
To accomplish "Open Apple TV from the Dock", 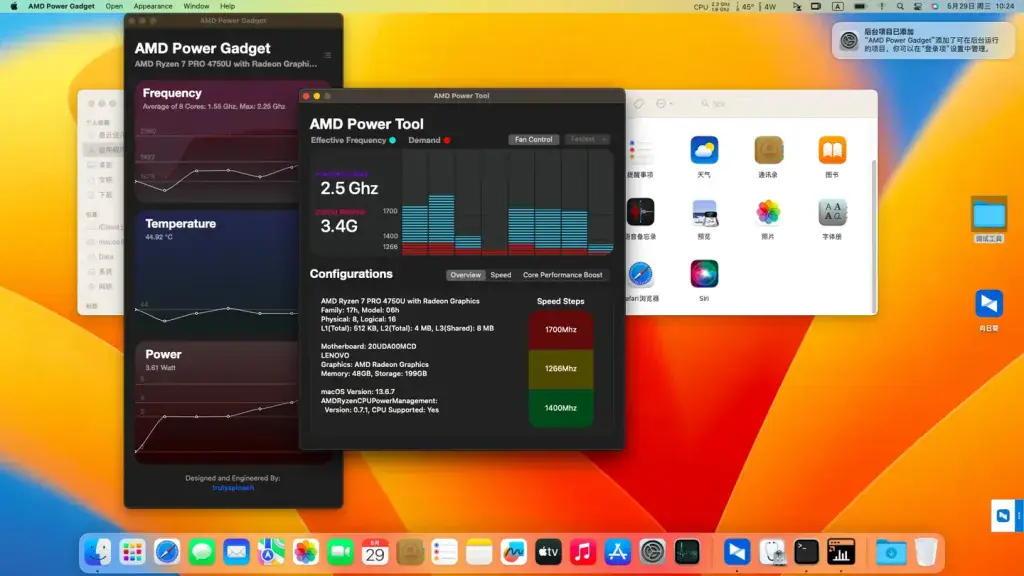I will [548, 552].
